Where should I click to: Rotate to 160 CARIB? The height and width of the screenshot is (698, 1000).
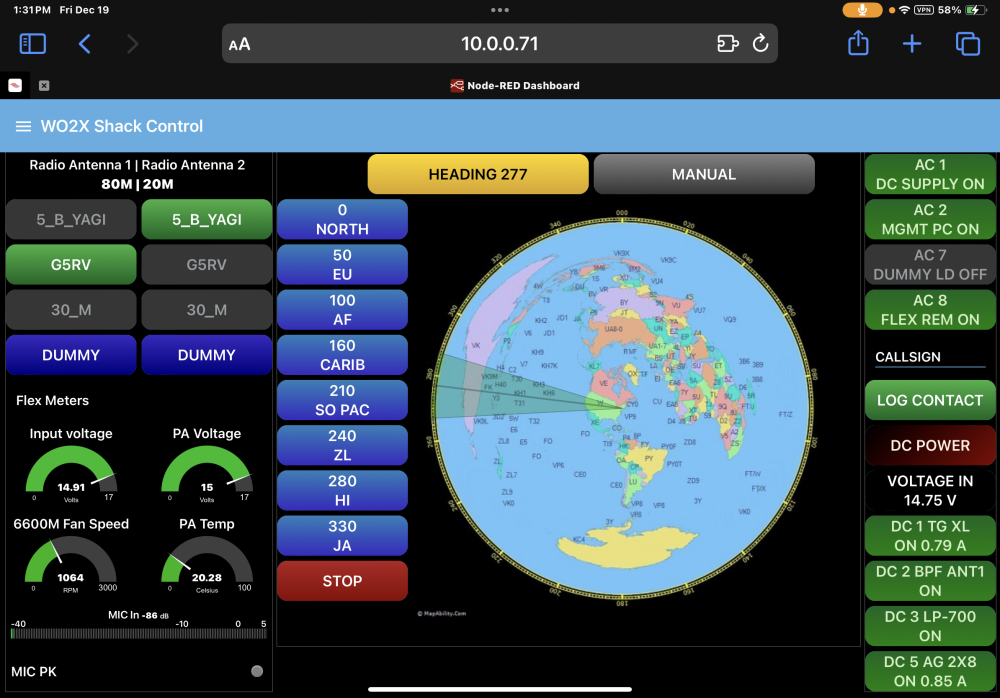[342, 355]
